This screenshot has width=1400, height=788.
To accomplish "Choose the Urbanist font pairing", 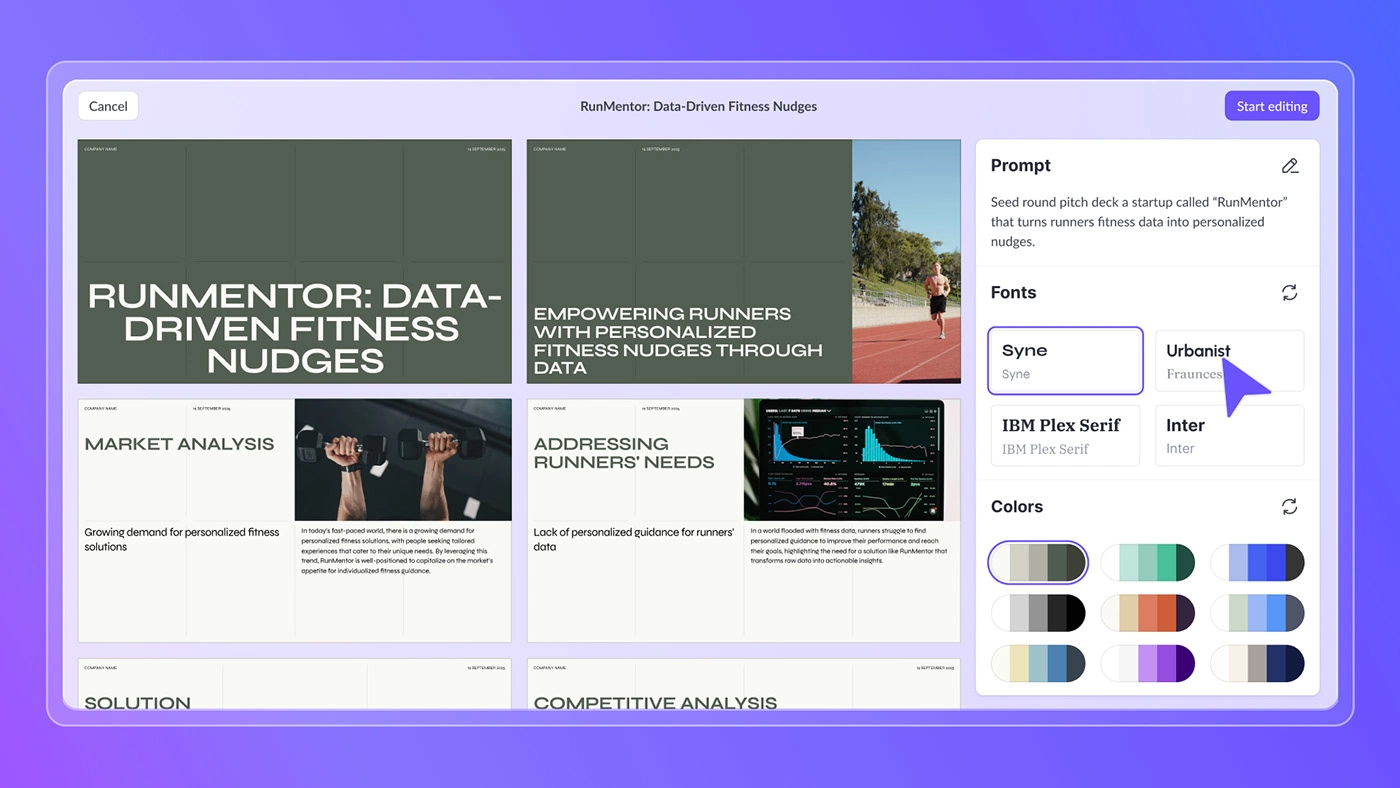I will 1229,361.
